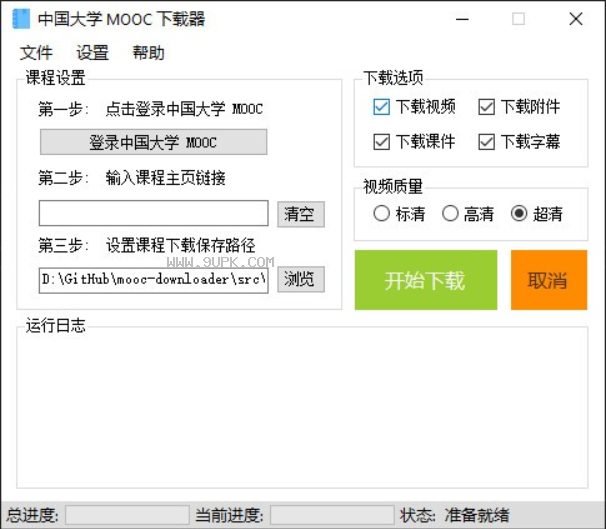
Task: Click inside the 运行日志 log area
Action: click(x=302, y=408)
